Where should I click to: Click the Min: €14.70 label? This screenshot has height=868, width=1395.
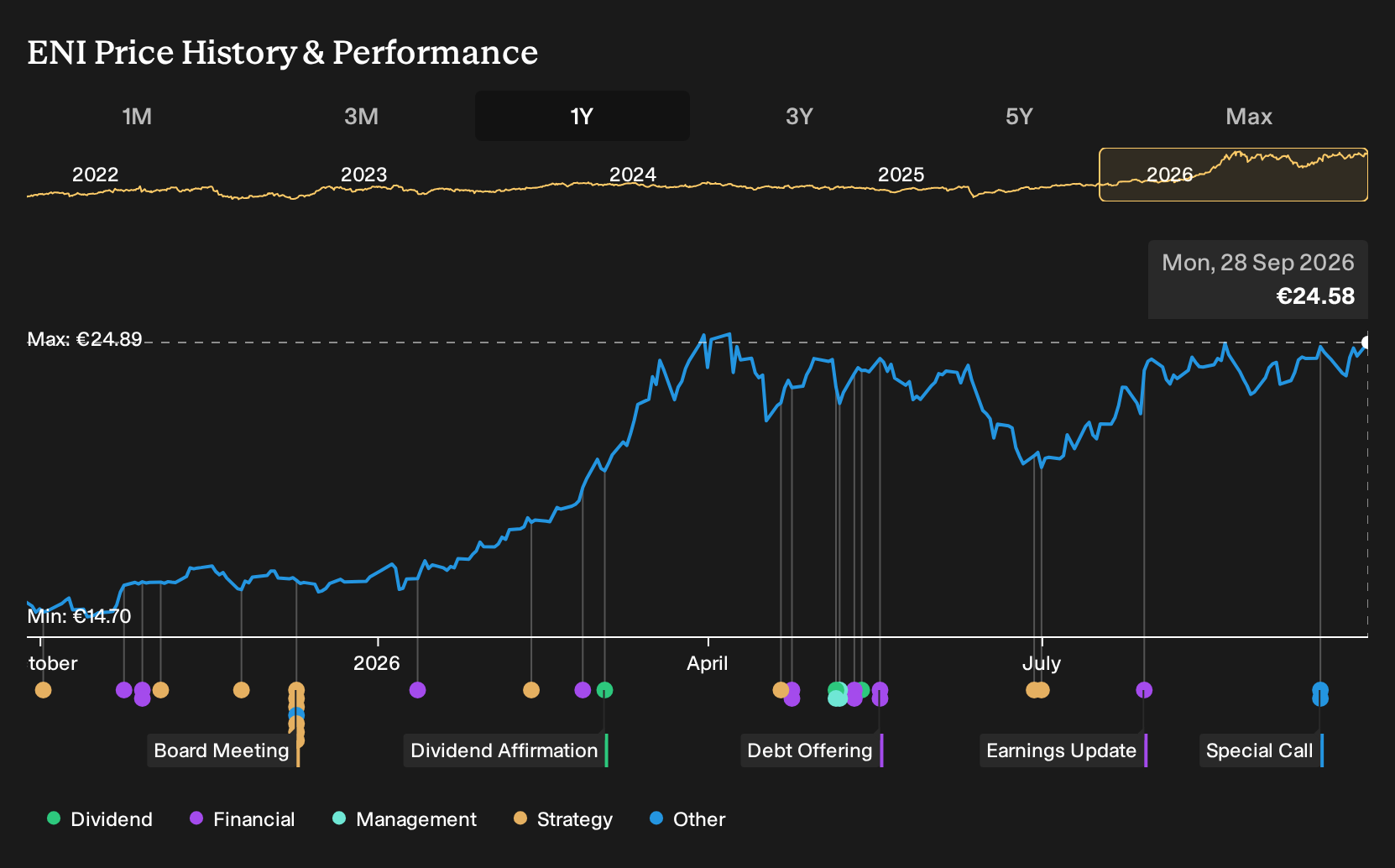(x=79, y=616)
